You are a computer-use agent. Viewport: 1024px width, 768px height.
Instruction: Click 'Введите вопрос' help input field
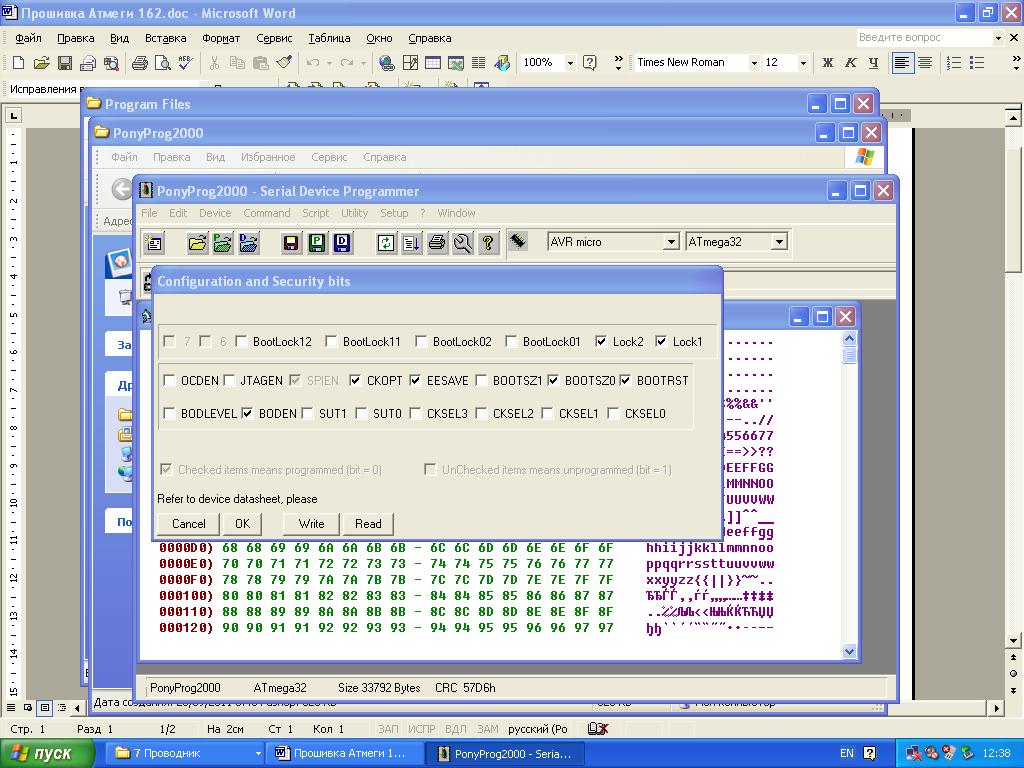click(x=924, y=38)
